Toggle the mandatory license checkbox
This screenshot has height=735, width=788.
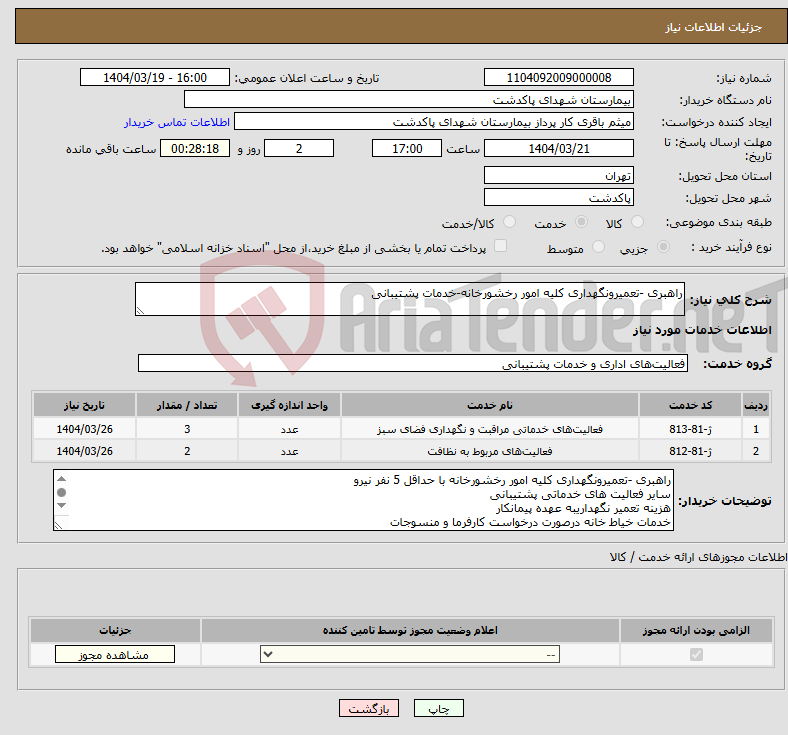click(x=696, y=654)
